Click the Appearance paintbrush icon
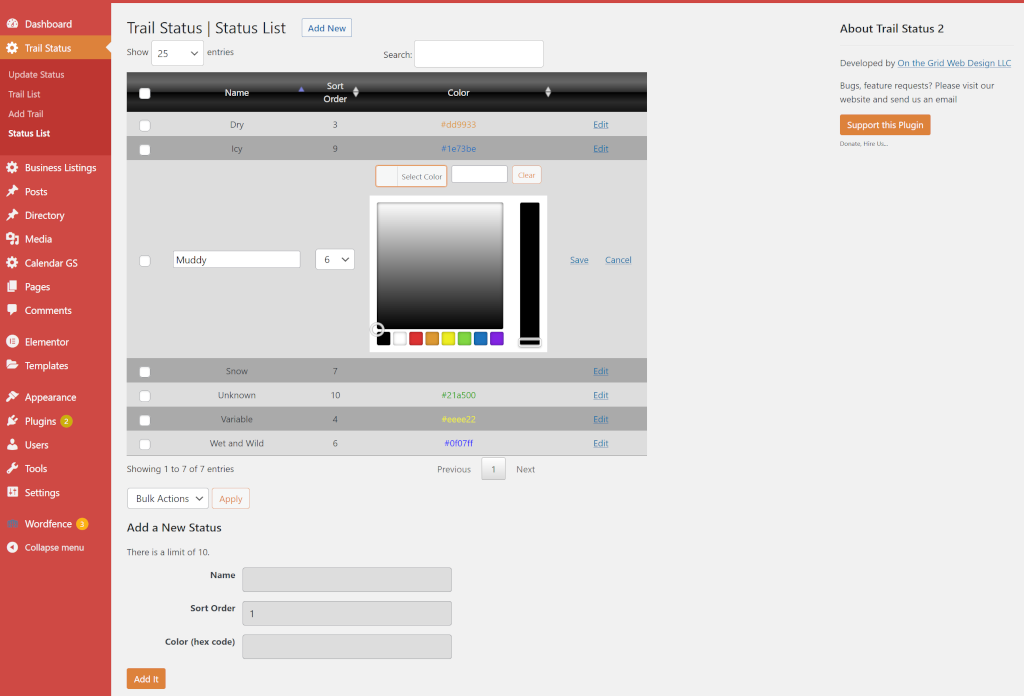 coord(12,396)
